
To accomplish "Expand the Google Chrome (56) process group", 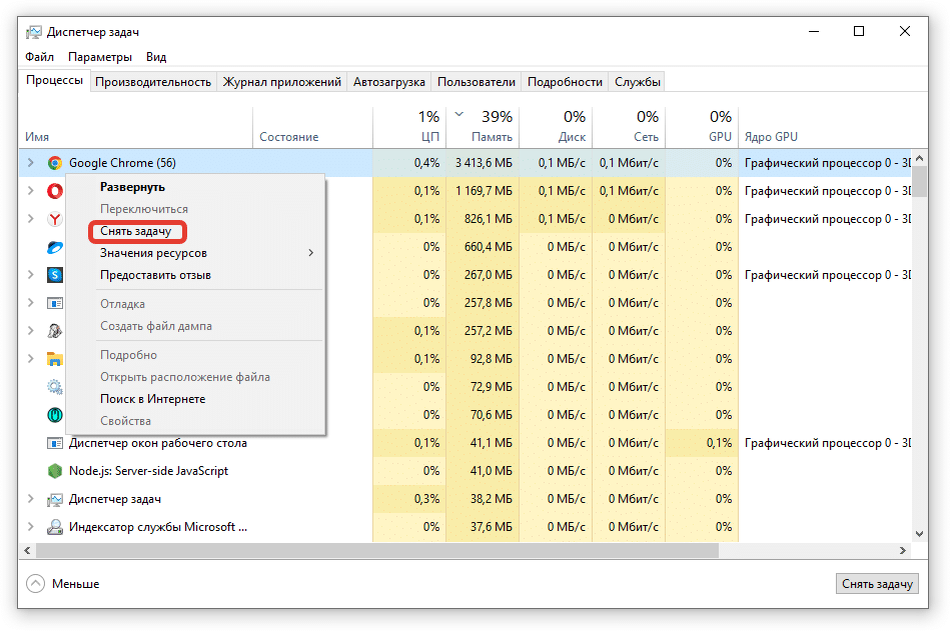I will [30, 162].
